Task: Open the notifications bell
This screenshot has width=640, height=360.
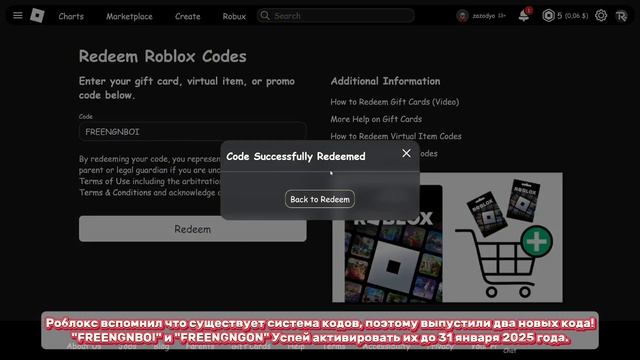Action: [x=524, y=16]
